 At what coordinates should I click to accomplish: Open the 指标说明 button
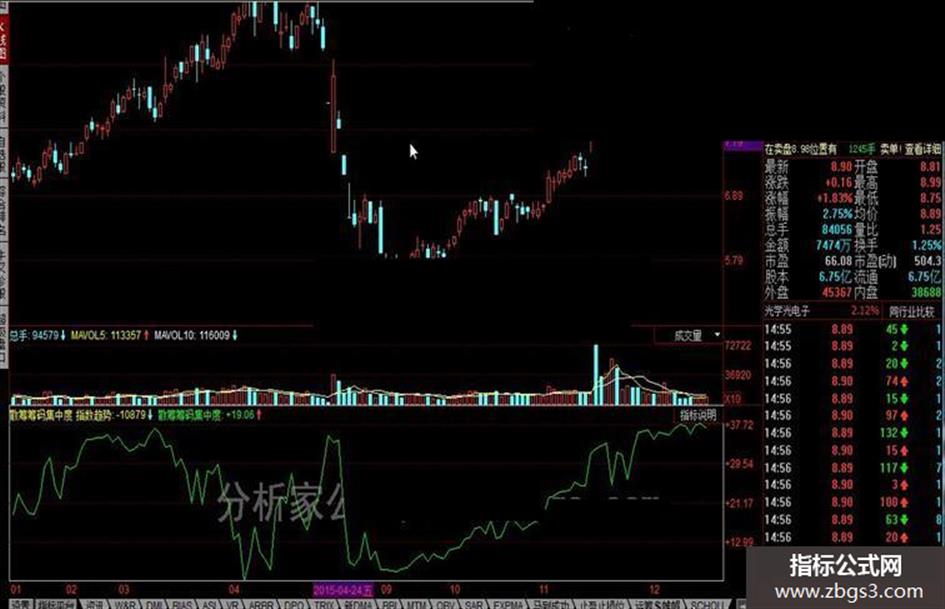point(698,415)
